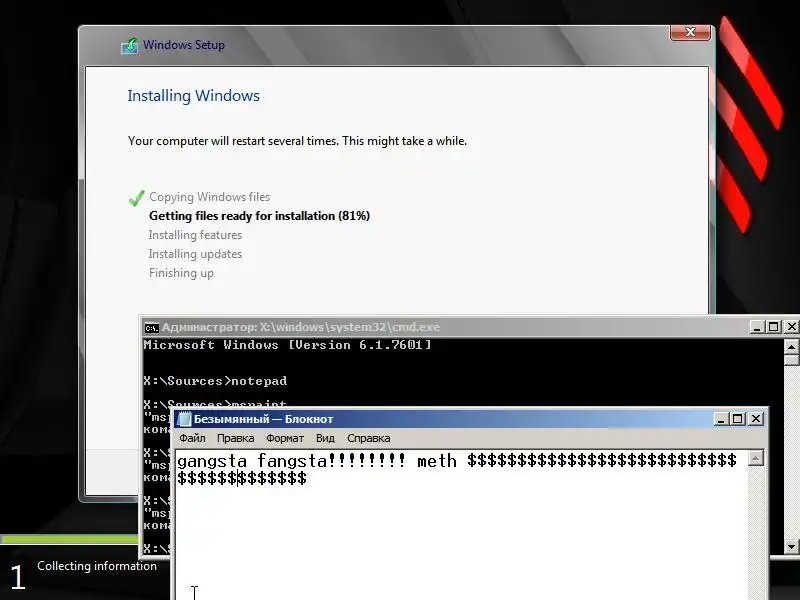
Task: Click the 'Installing features' step
Action: 195,235
